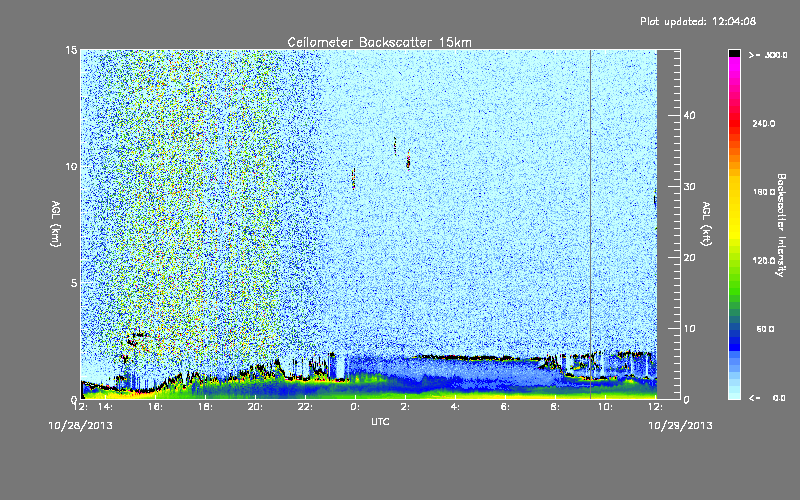Click the left y-axis tick label '15'
This screenshot has width=800, height=500.
71,50
